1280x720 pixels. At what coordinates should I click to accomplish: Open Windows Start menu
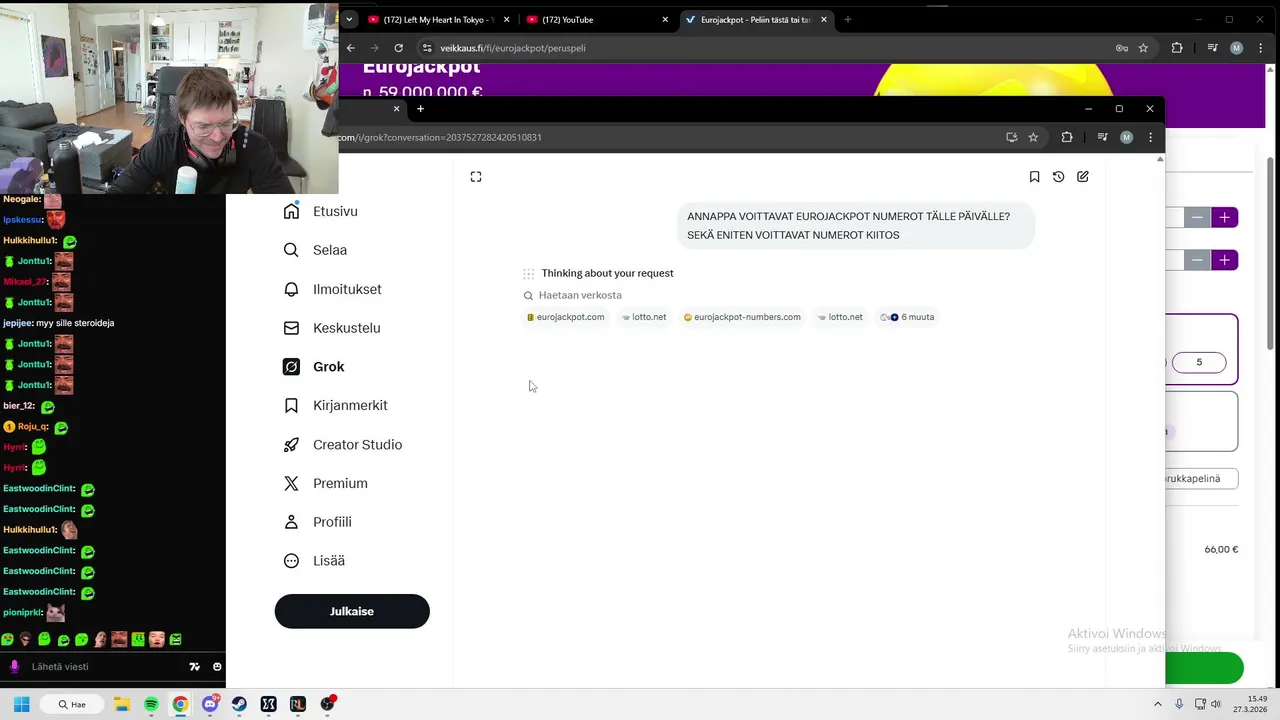pyautogui.click(x=21, y=704)
